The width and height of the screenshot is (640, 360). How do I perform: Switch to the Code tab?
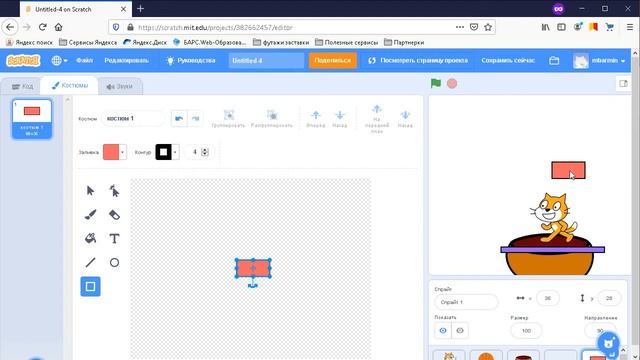[x=22, y=86]
